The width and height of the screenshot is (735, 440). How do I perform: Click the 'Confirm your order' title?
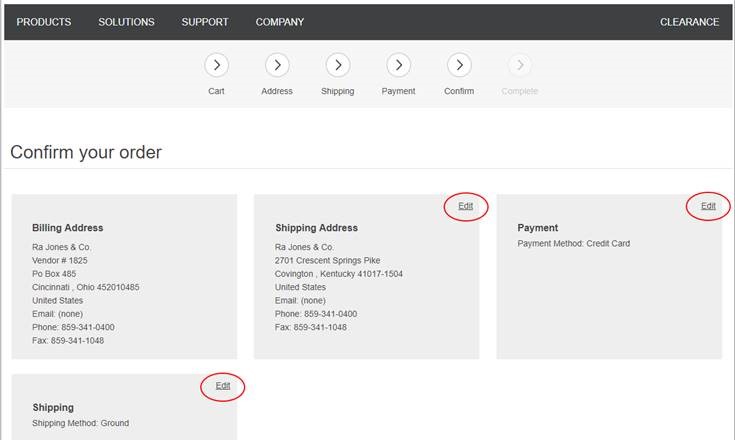86,152
